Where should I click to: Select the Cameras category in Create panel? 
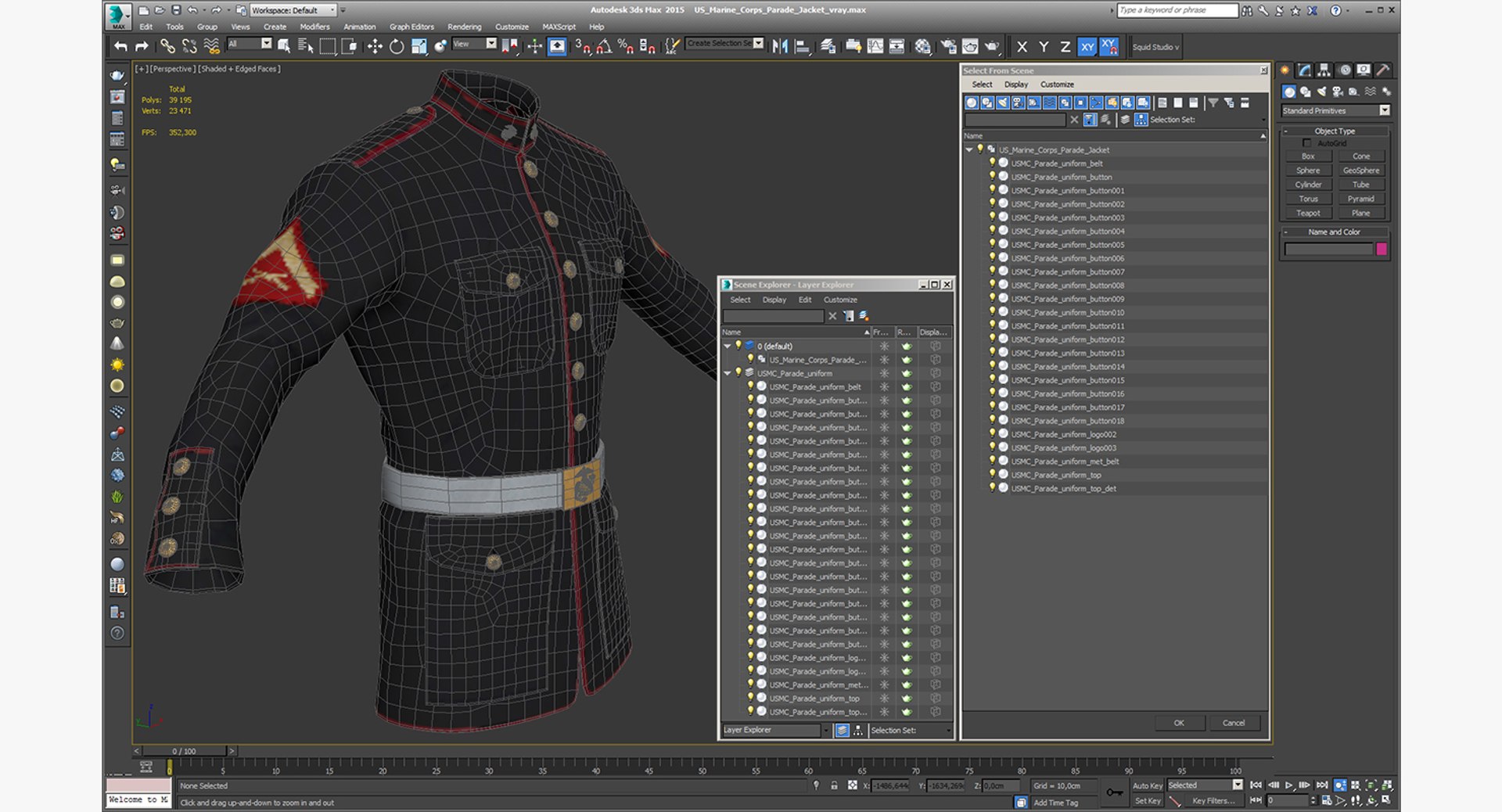click(1338, 92)
